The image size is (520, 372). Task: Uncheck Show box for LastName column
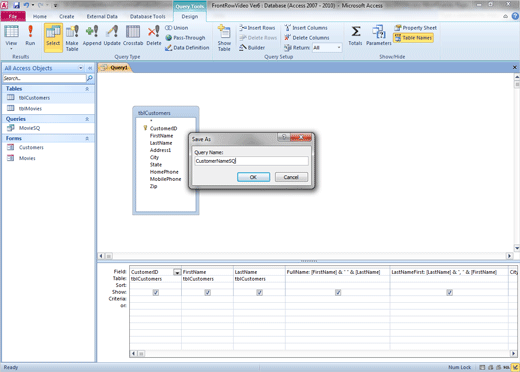click(x=259, y=292)
